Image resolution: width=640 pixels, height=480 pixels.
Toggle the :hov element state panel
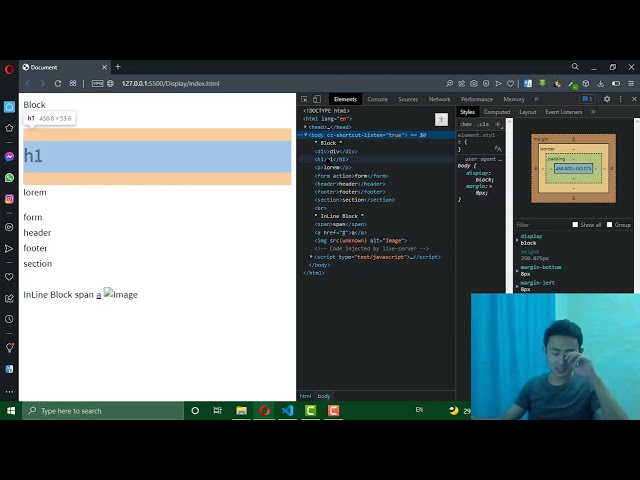tap(466, 124)
